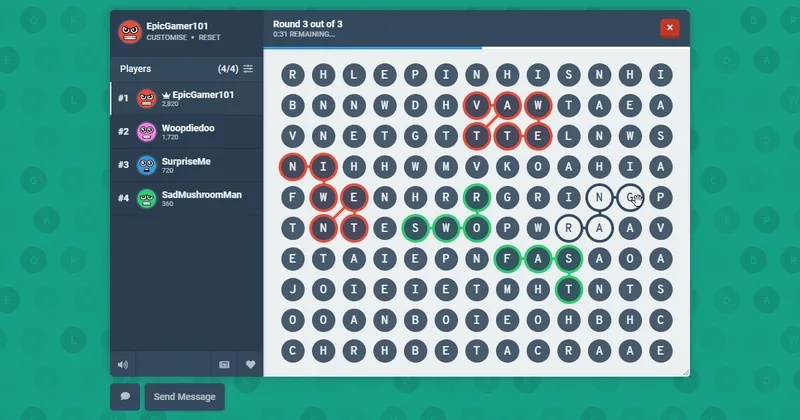
Task: Select the C tile in the grid's bottom-left corner
Action: click(x=292, y=351)
